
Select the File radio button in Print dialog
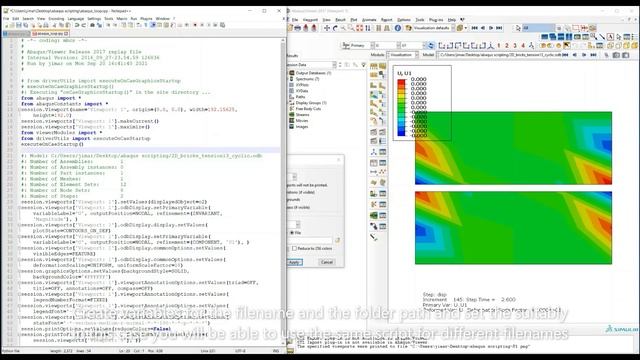point(292,233)
